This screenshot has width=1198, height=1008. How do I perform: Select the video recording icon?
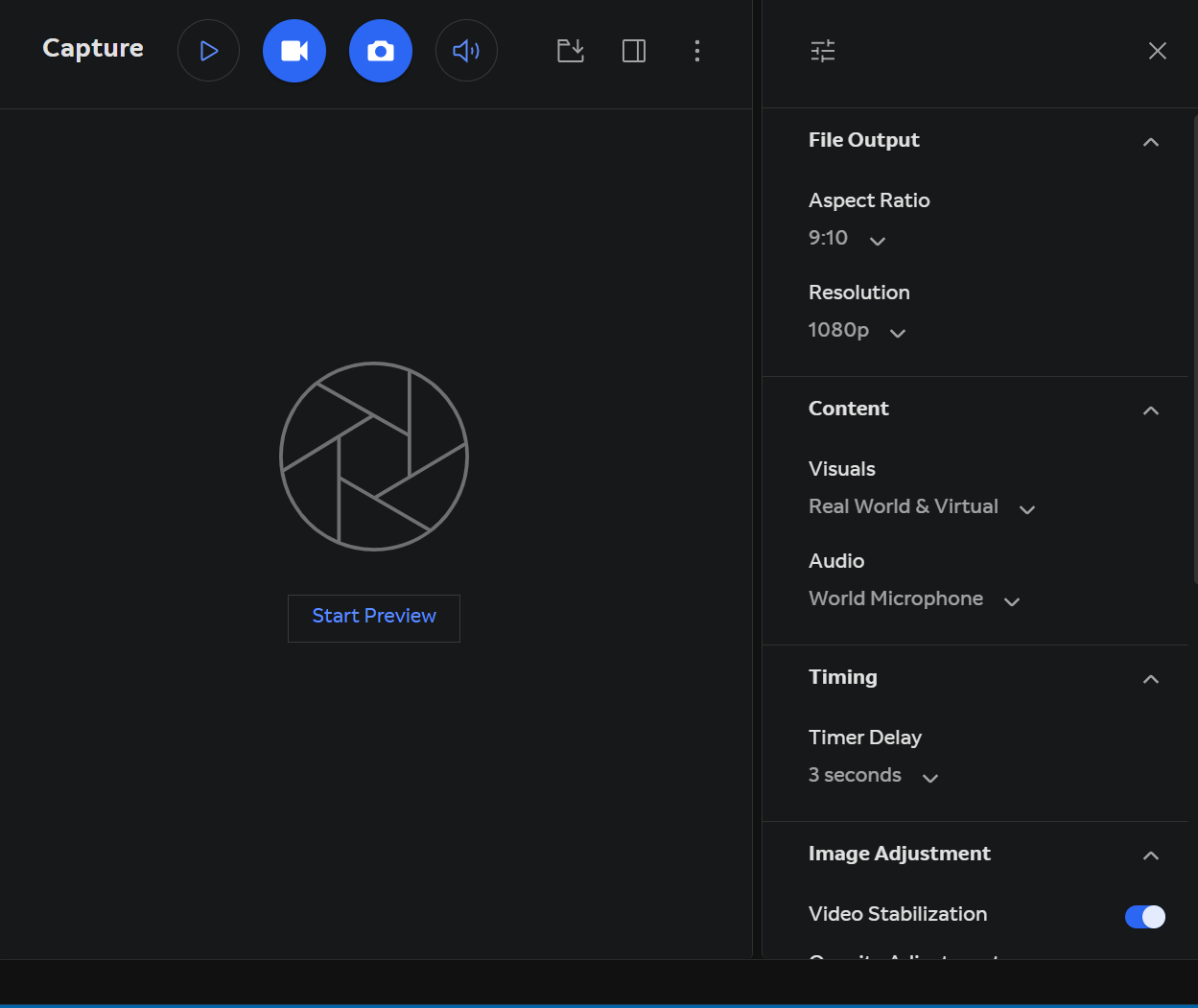pyautogui.click(x=294, y=50)
